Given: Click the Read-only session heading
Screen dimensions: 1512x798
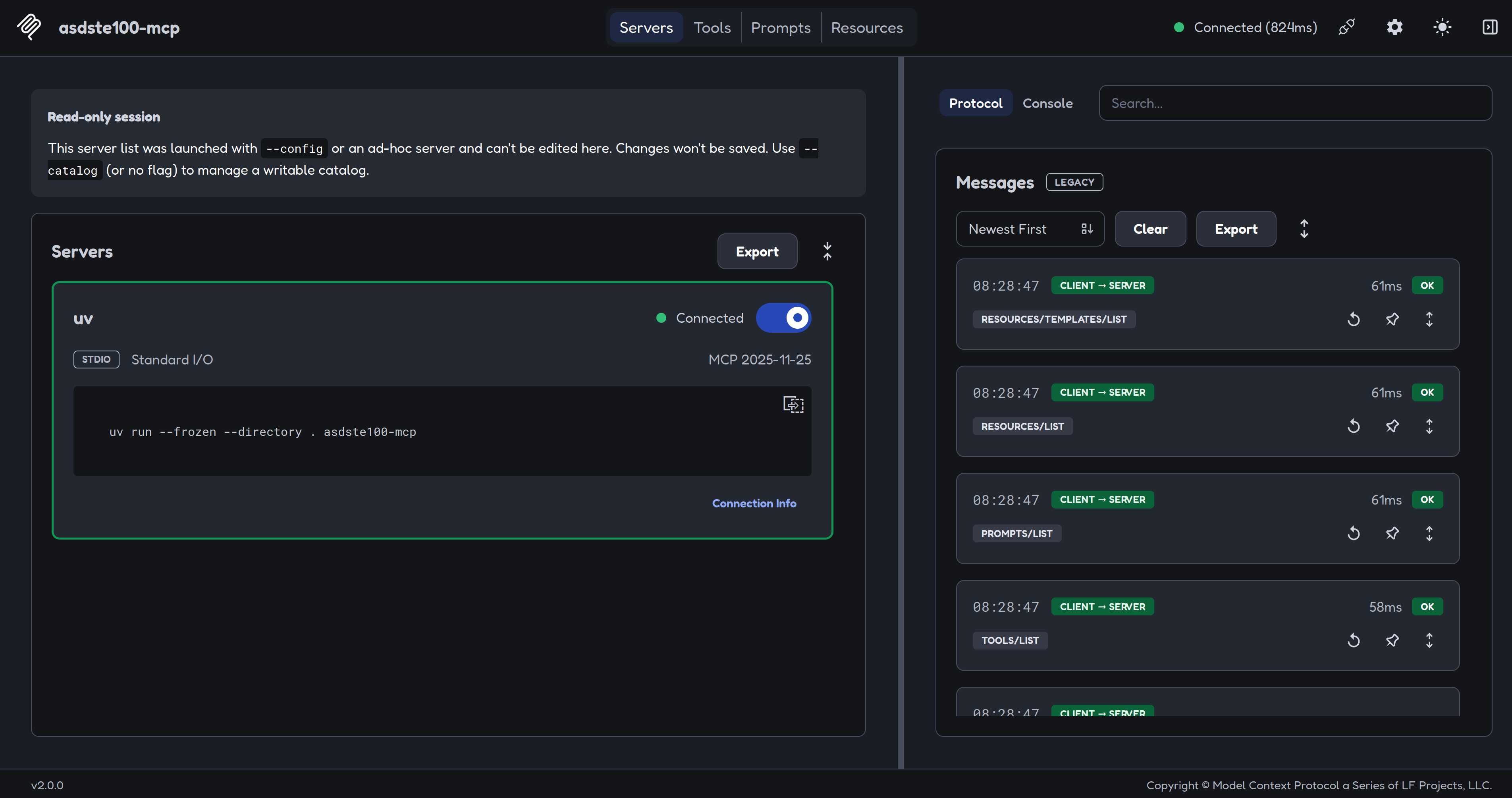Looking at the screenshot, I should 104,117.
